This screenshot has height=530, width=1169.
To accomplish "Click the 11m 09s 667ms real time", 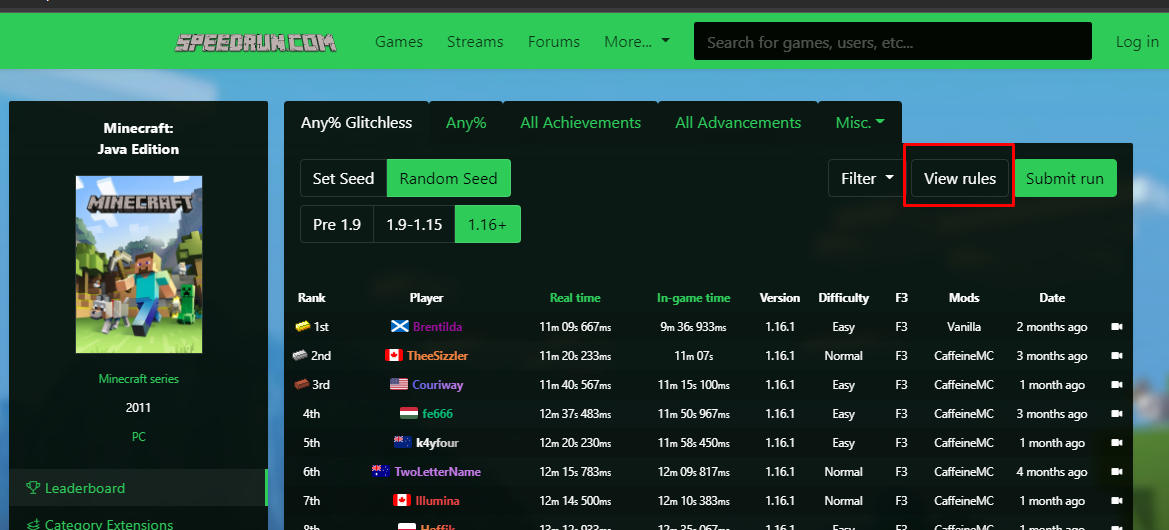I will click(575, 326).
